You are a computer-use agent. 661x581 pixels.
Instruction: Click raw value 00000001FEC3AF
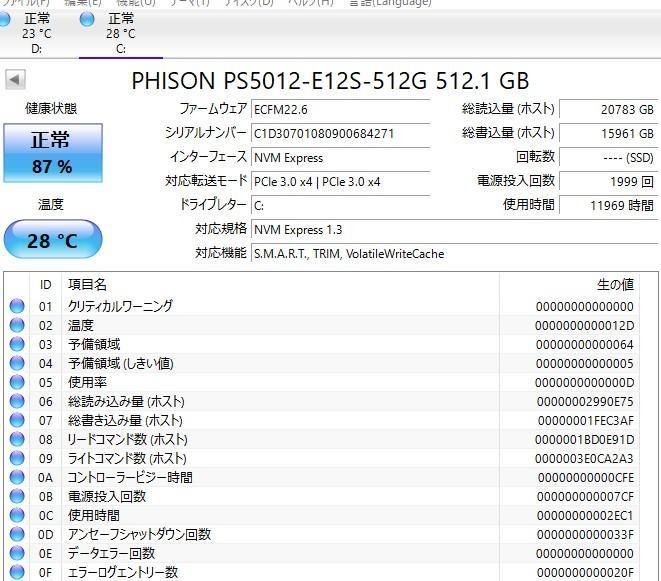[586, 420]
